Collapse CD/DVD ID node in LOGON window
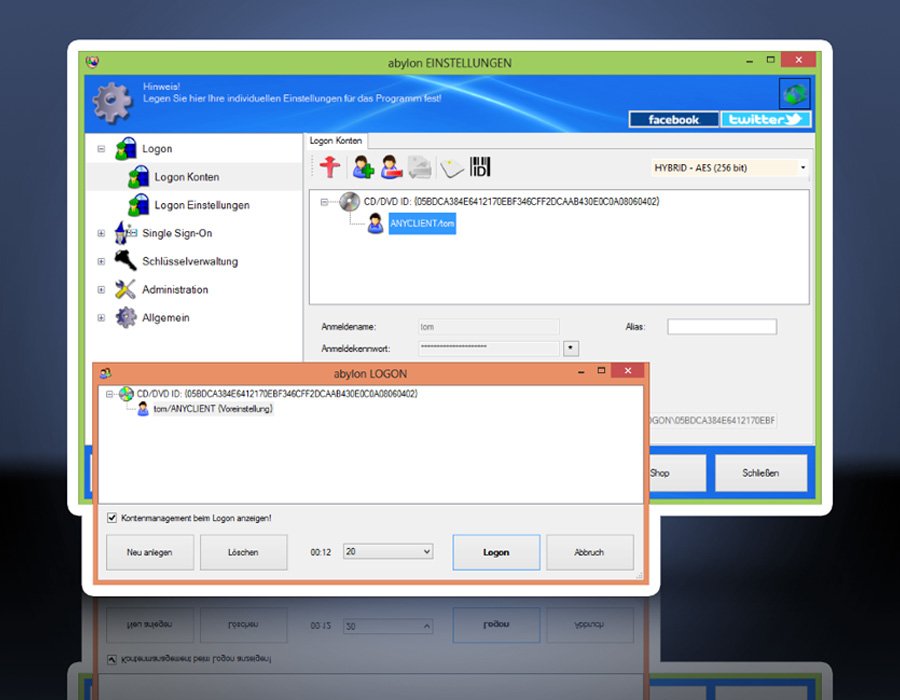Screen dimensions: 900x700 109,394
